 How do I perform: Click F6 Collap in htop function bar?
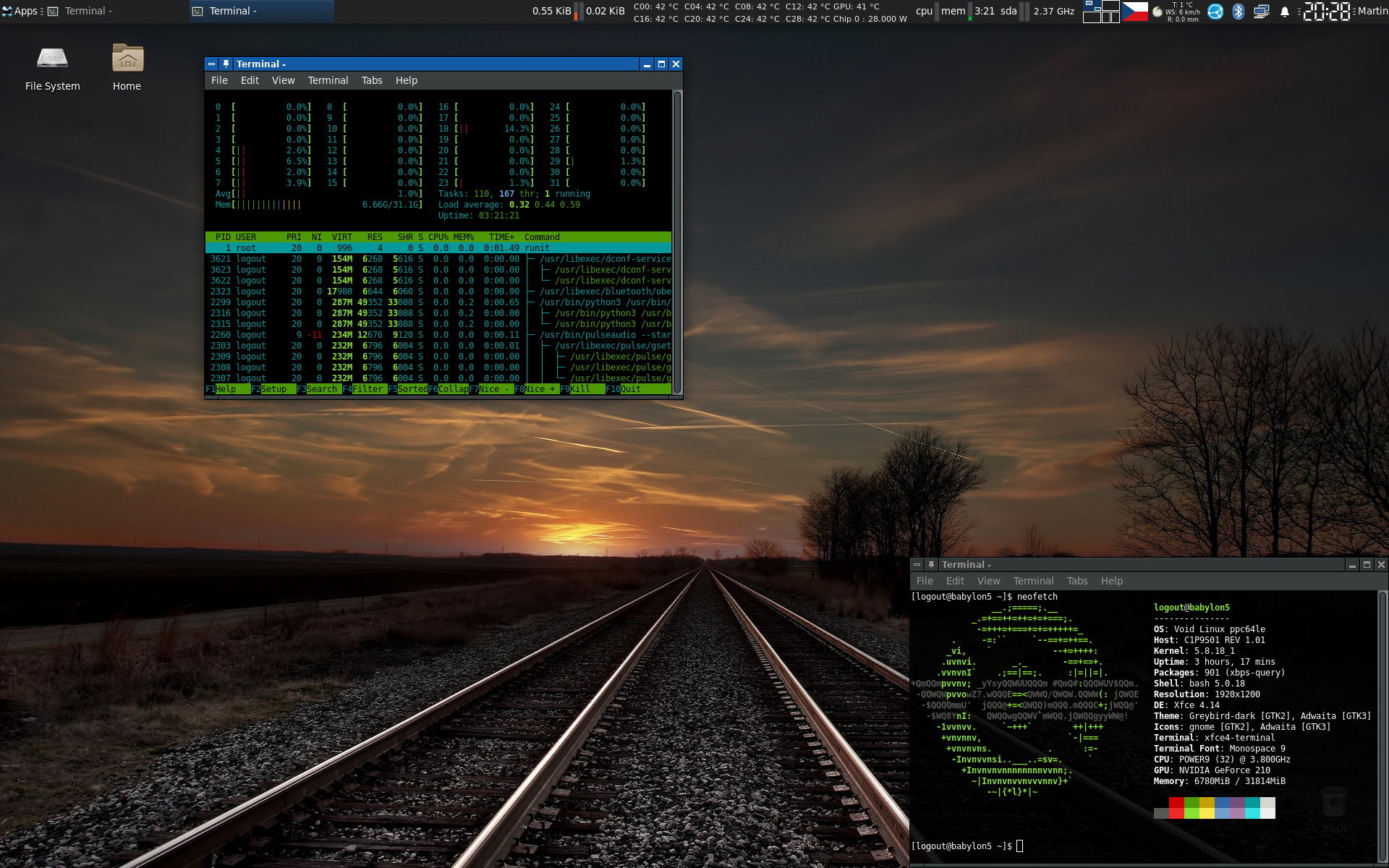pos(449,389)
